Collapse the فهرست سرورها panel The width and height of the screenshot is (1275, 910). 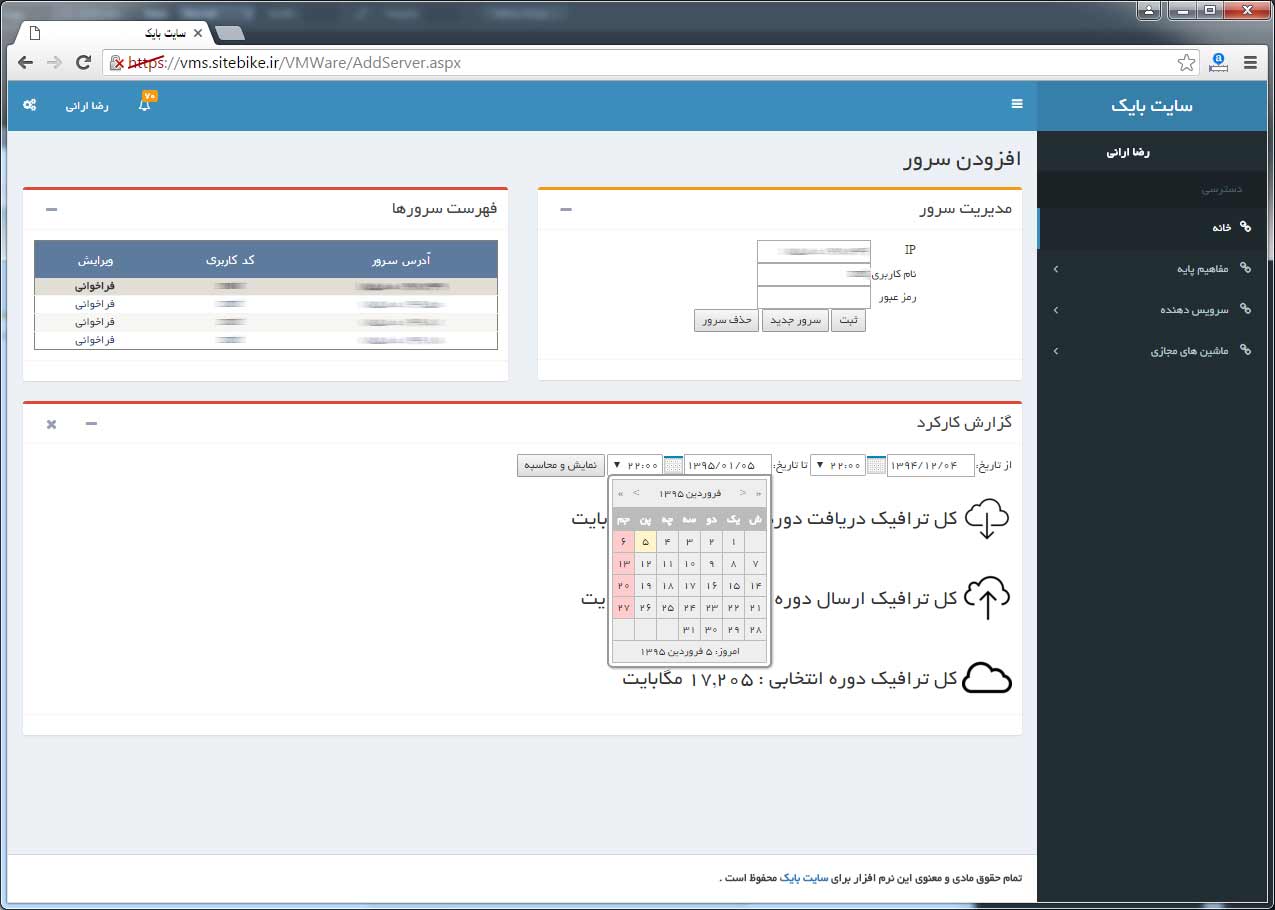(x=52, y=209)
